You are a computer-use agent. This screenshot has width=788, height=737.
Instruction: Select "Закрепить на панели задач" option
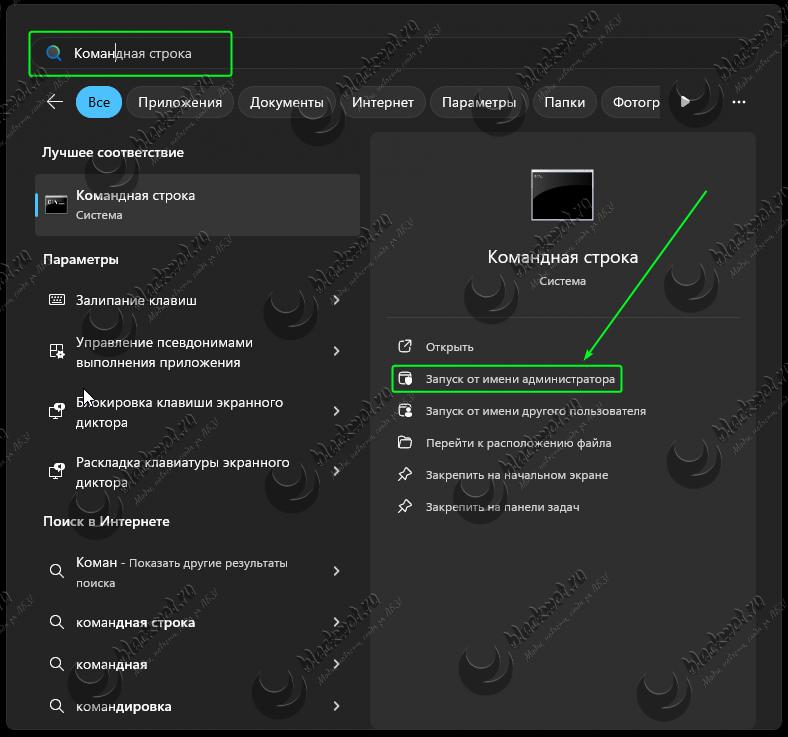(x=502, y=507)
